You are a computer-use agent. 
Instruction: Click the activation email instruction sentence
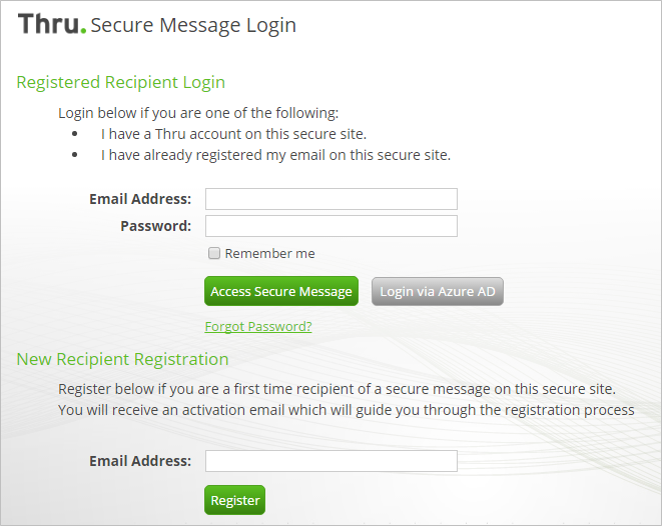click(346, 410)
